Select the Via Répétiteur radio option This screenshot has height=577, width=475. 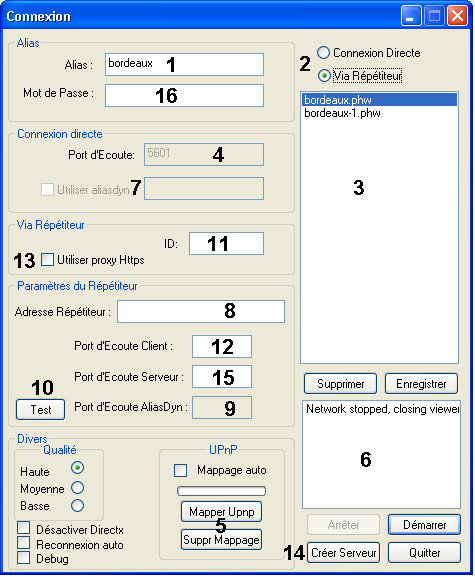tap(324, 76)
